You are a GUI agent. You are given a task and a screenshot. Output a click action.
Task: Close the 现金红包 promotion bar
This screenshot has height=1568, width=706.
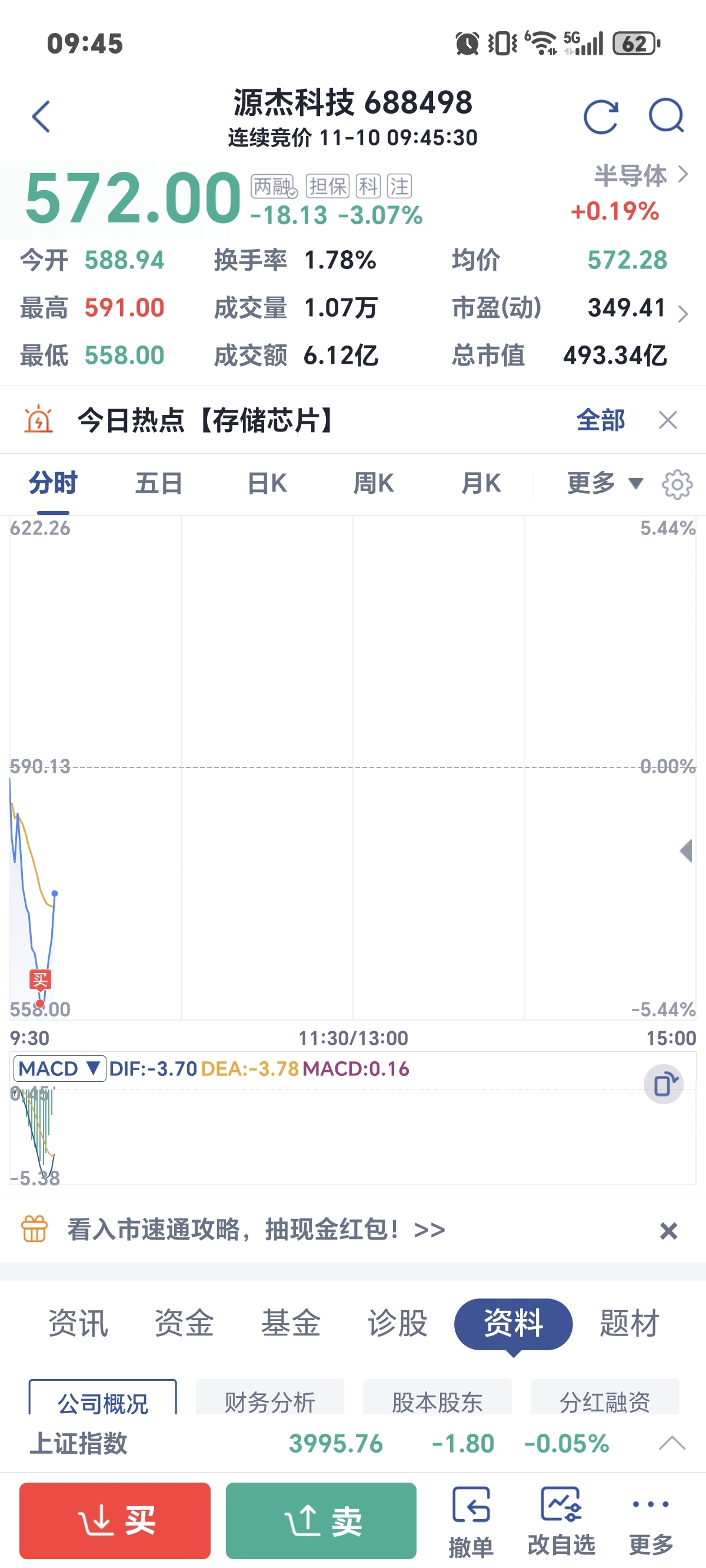(x=668, y=1231)
